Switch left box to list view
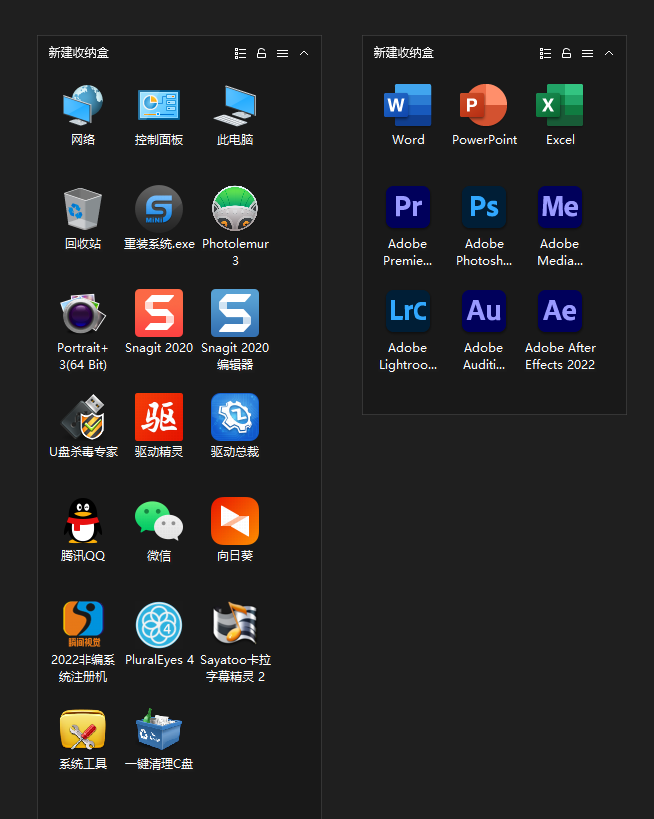This screenshot has height=819, width=654. tap(240, 53)
